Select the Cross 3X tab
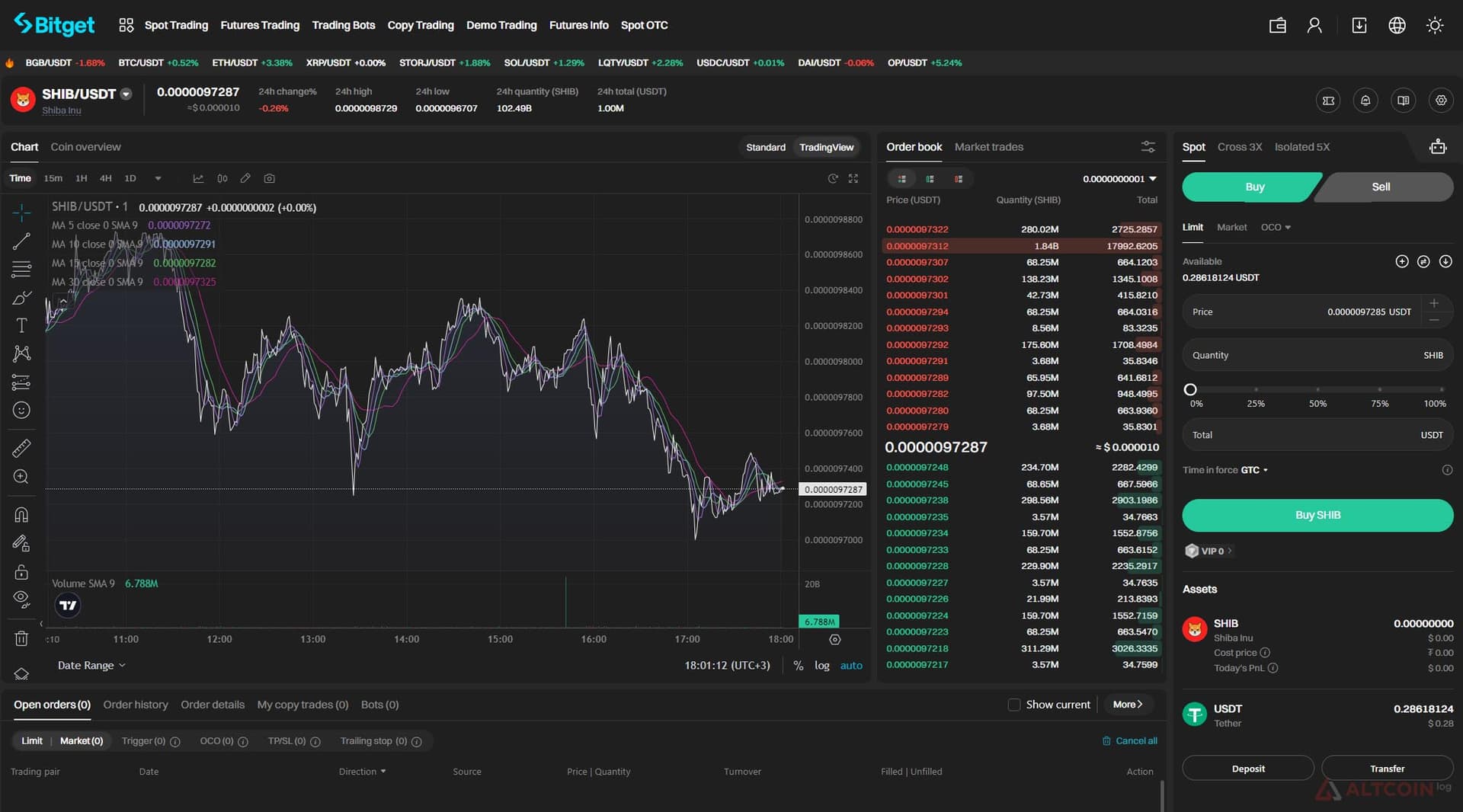 [x=1239, y=147]
